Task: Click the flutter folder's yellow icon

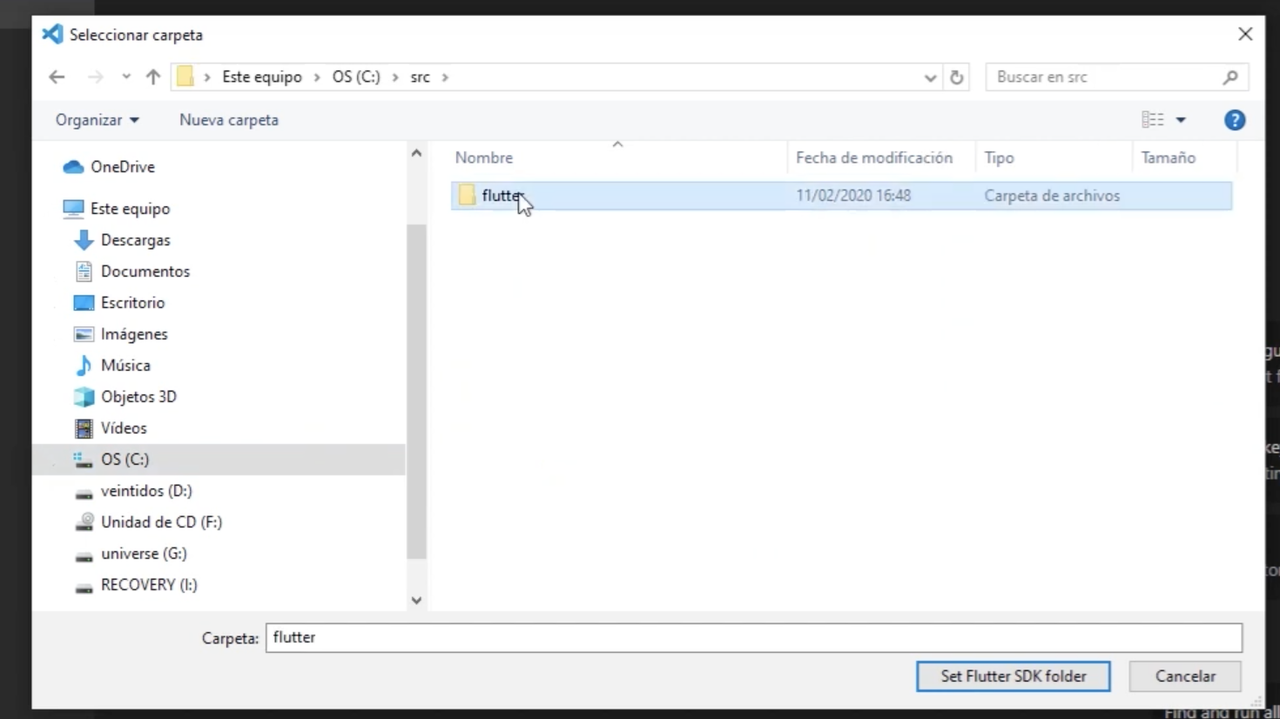Action: coord(467,196)
